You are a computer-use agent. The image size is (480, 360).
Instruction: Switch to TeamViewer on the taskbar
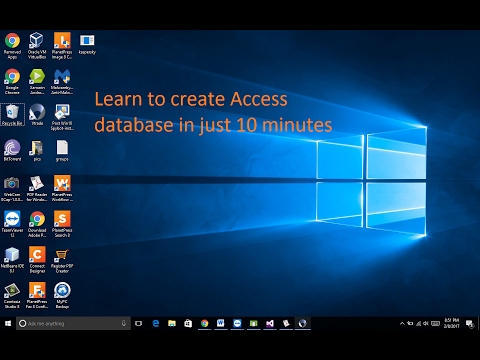[x=237, y=323]
